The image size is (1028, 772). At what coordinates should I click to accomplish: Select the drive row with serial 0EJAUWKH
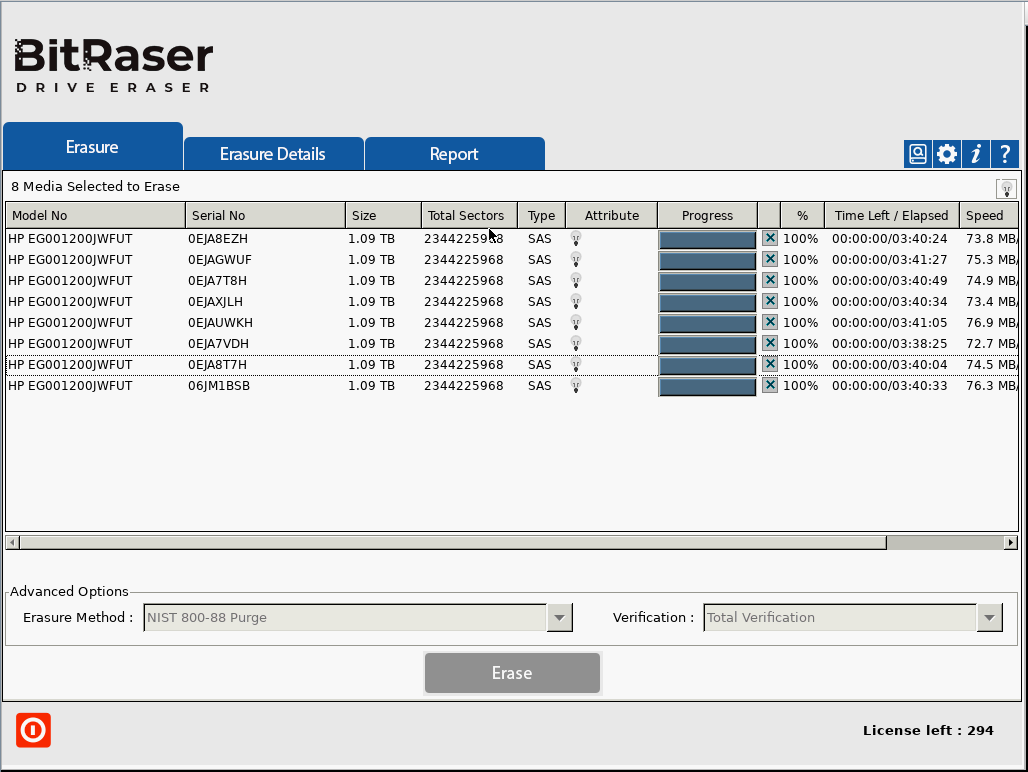point(512,322)
